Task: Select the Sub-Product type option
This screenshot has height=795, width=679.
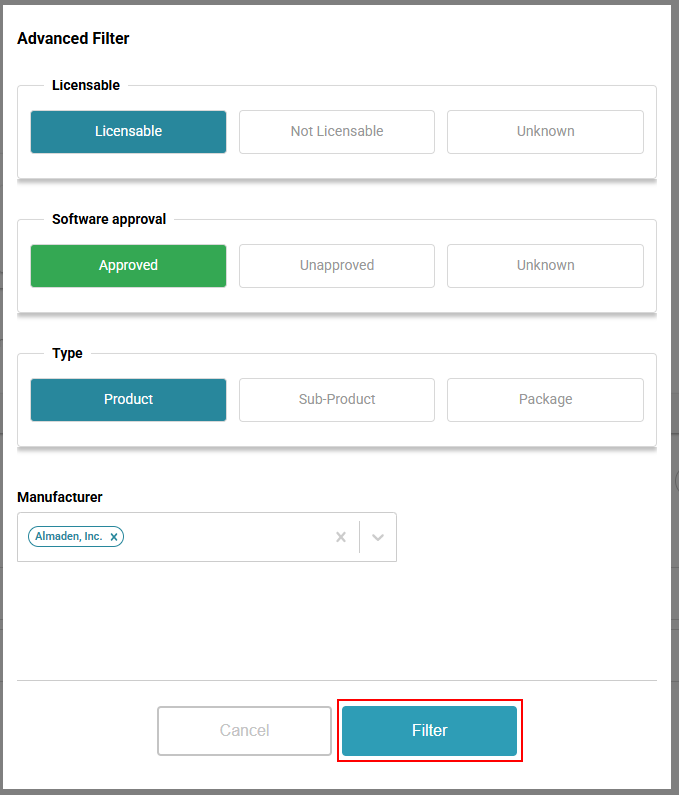Action: pos(337,399)
